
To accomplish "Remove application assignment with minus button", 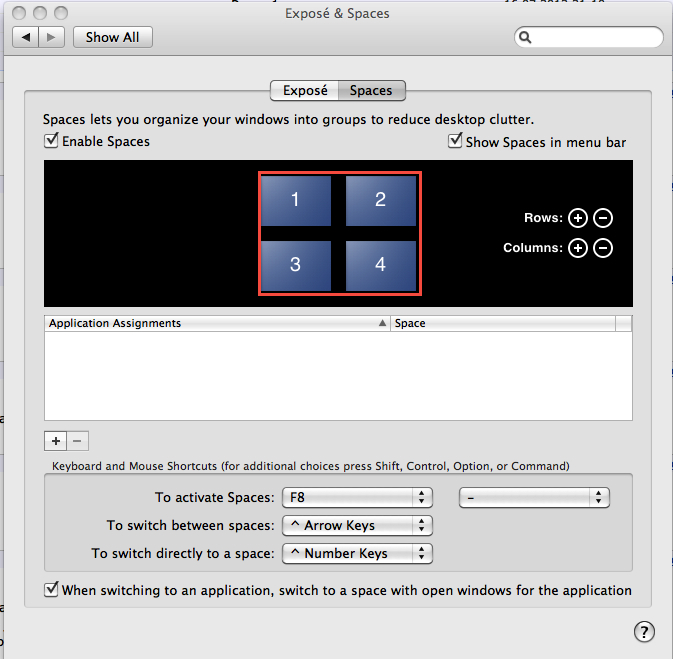I will click(78, 441).
